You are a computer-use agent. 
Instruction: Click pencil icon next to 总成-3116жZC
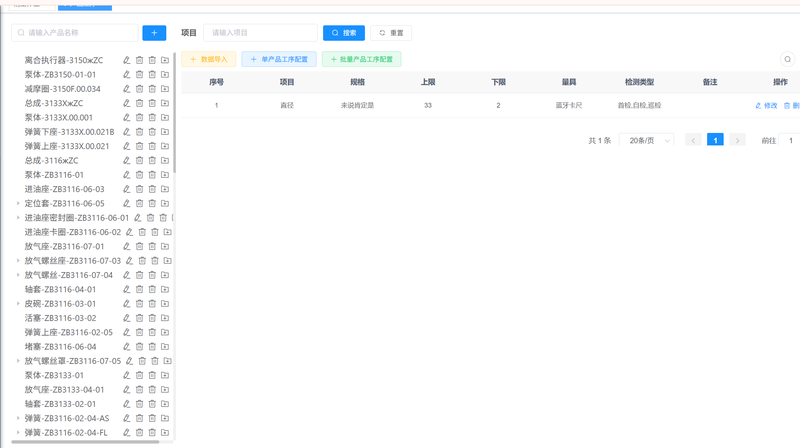coord(127,160)
